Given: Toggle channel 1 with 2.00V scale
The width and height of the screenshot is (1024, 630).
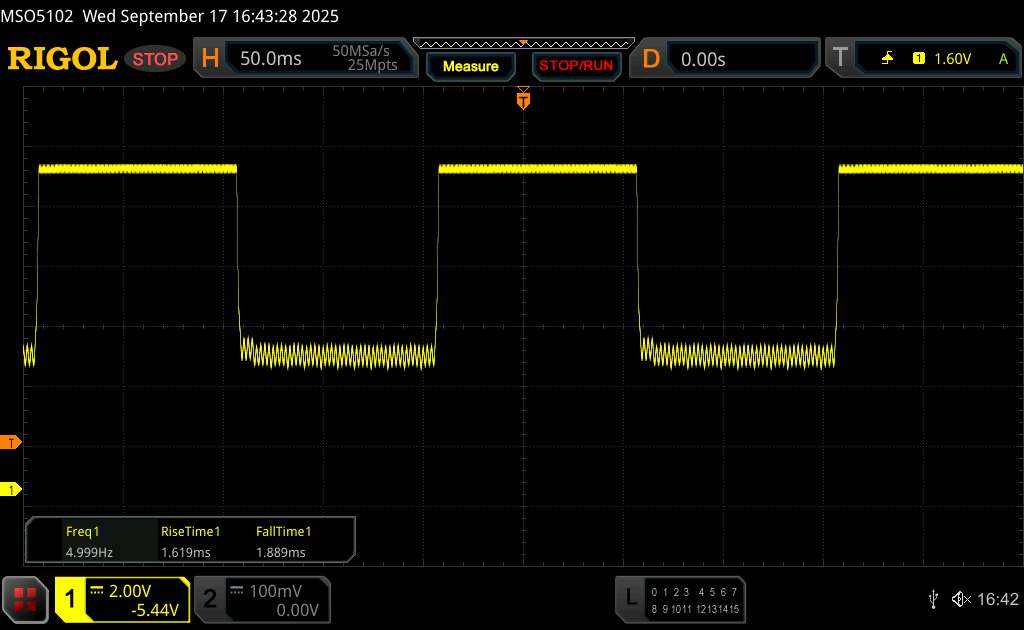Looking at the screenshot, I should point(122,599).
